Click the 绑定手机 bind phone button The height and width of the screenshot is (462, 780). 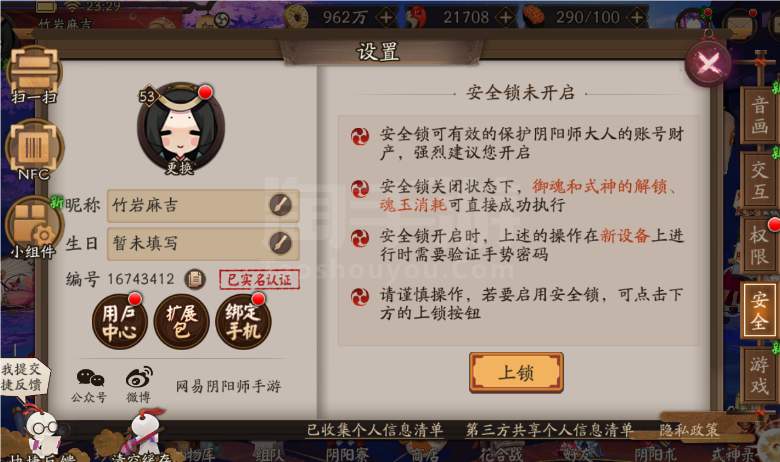(x=243, y=322)
